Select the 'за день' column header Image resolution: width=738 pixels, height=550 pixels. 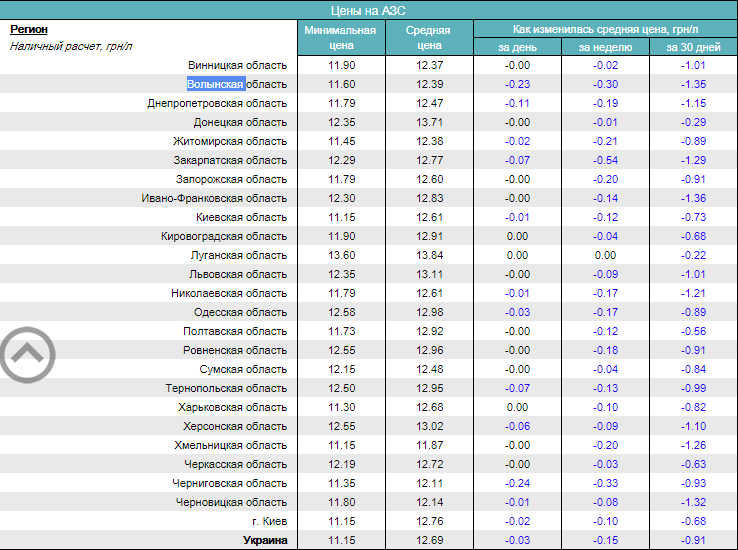coord(517,47)
